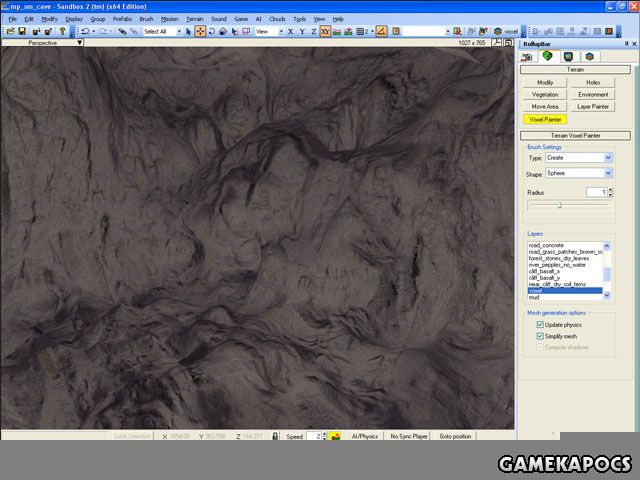Screen dimensions: 640x480
Task: Toggle the Simplify mesh checkbox
Action: coord(540,336)
